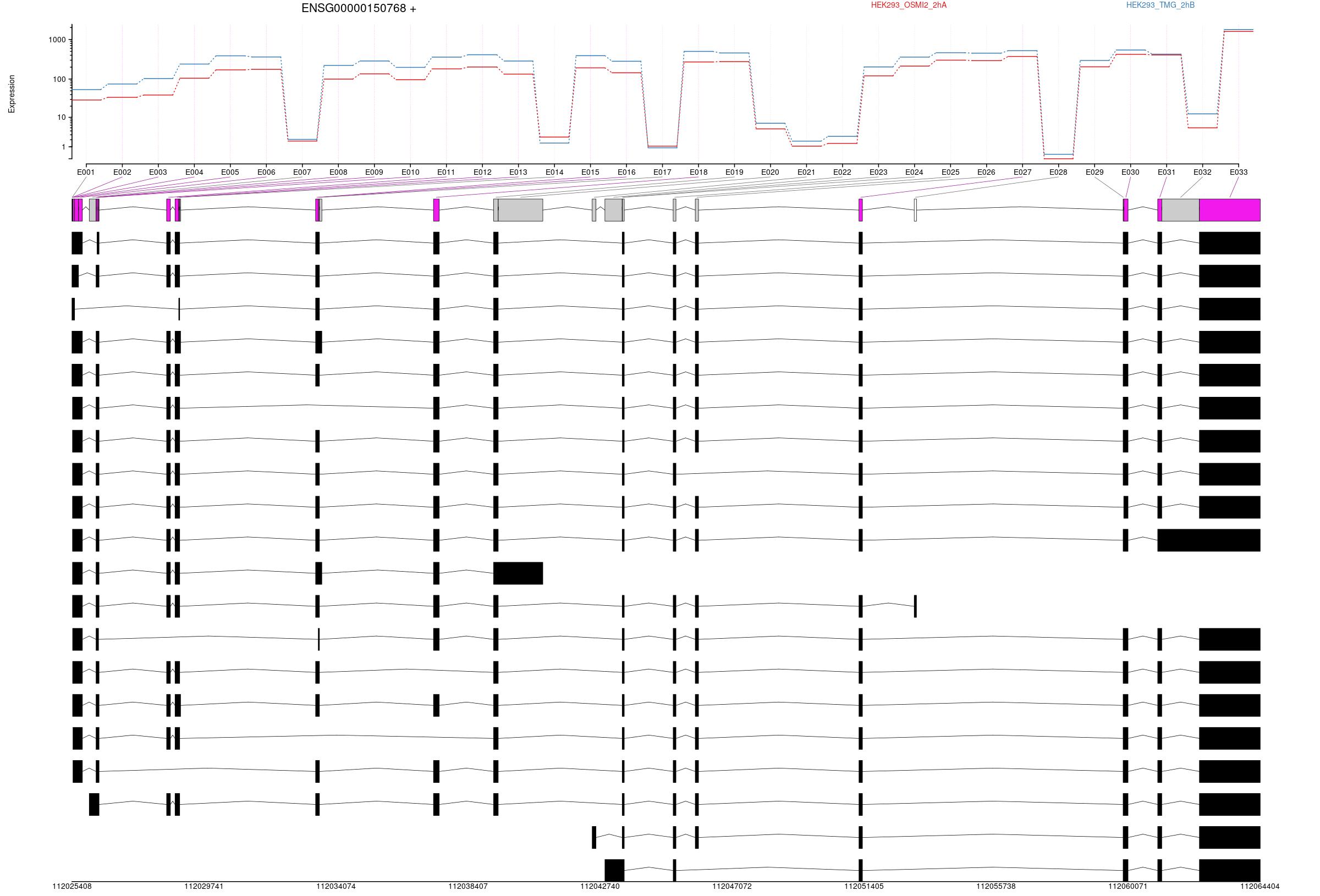This screenshot has height=896, width=1320.
Task: Click exon label E023
Action: (879, 172)
